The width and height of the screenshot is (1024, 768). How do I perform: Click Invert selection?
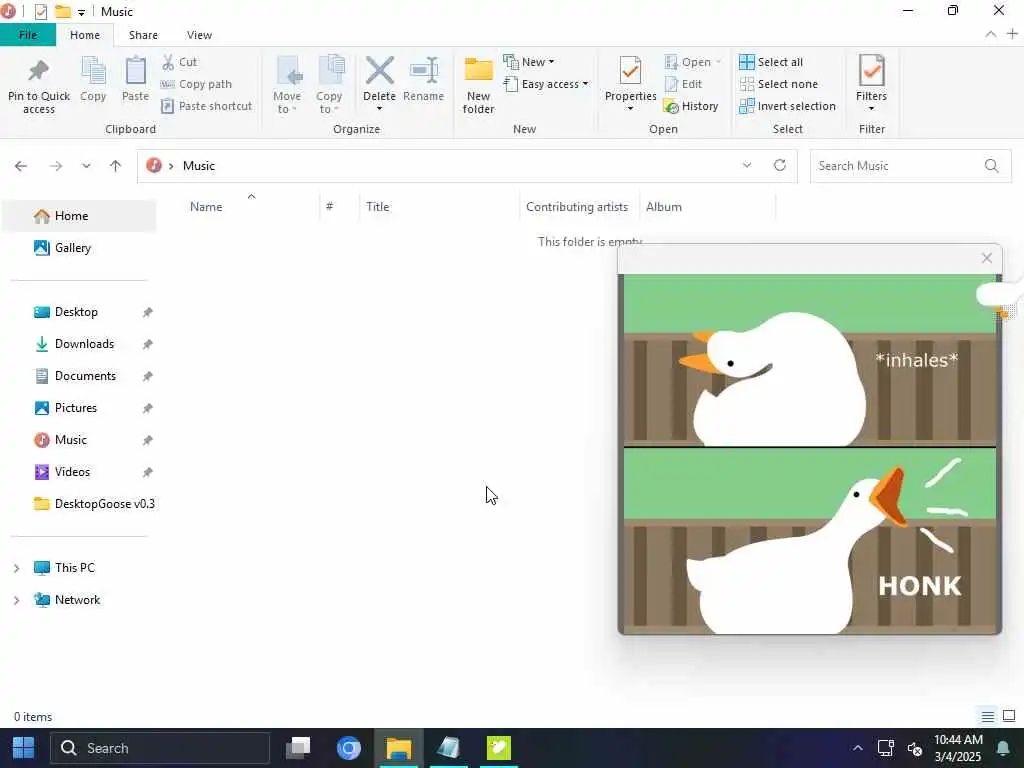pyautogui.click(x=787, y=106)
